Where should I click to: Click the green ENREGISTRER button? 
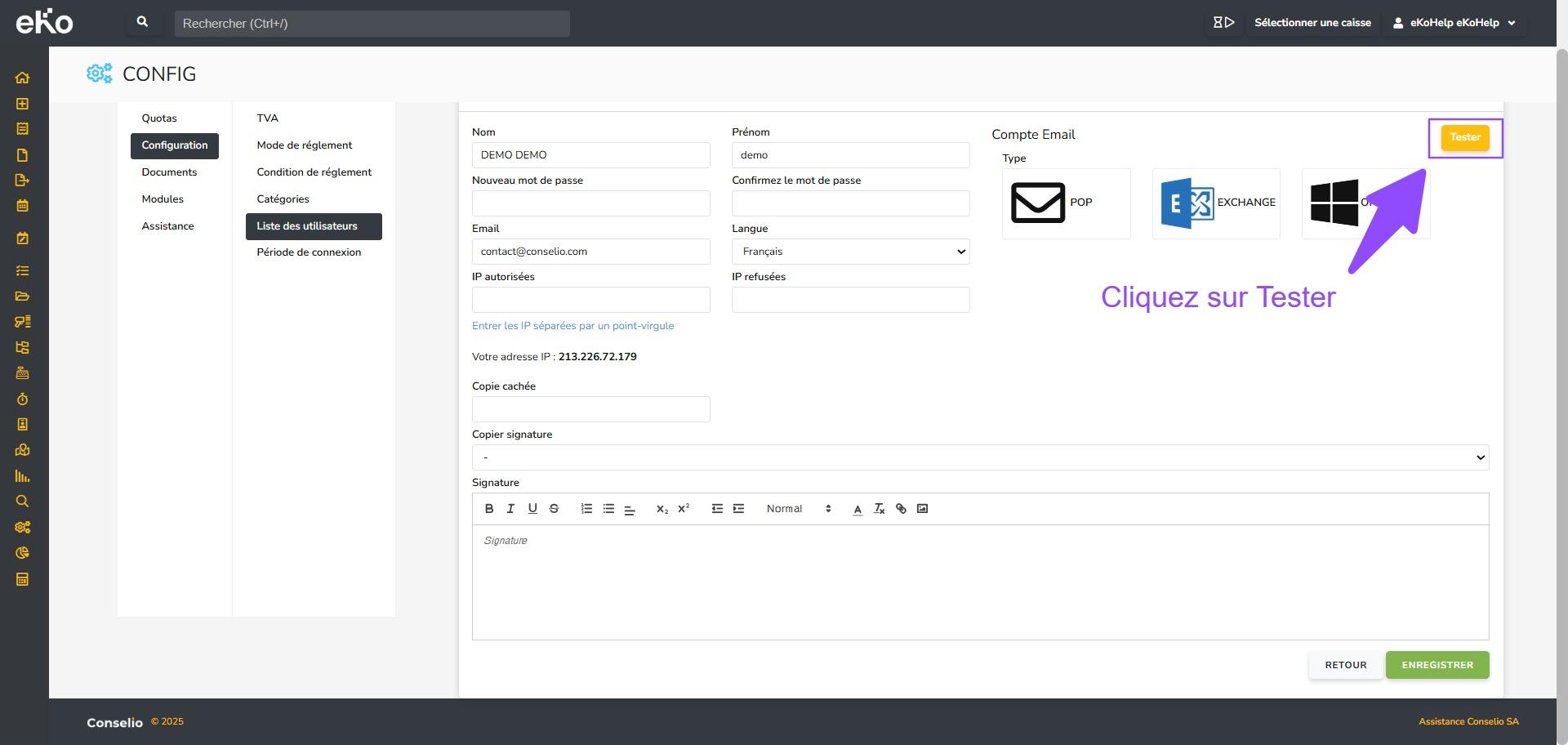tap(1437, 665)
